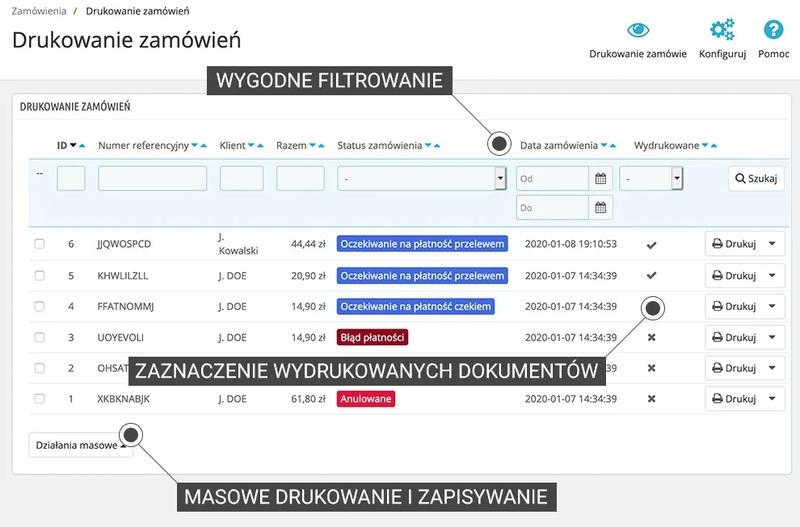The image size is (800, 527).
Task: Sort ID column ascending
Action: (x=82, y=145)
